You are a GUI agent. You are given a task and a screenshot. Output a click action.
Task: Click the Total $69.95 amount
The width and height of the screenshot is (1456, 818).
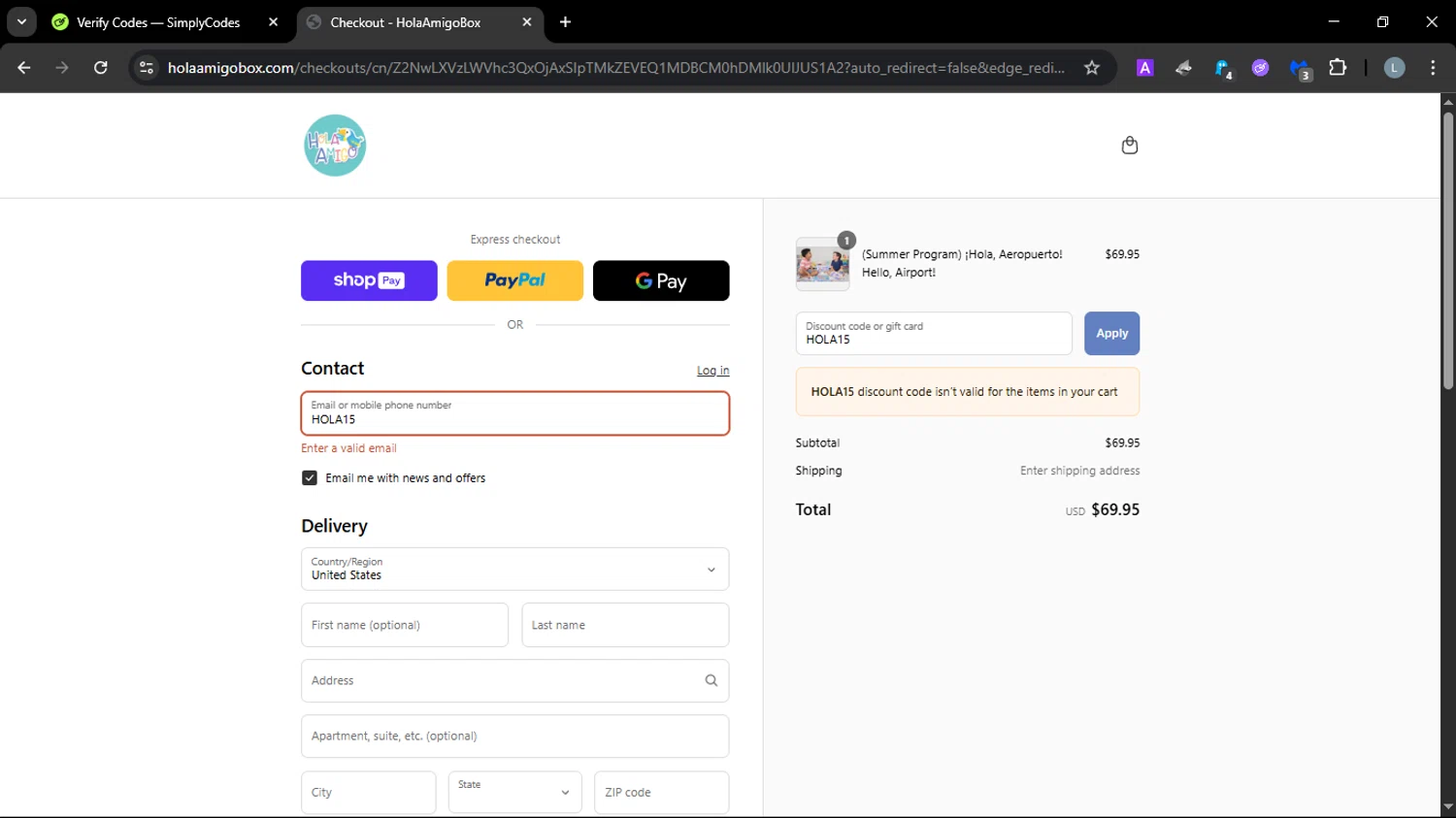(x=1115, y=509)
